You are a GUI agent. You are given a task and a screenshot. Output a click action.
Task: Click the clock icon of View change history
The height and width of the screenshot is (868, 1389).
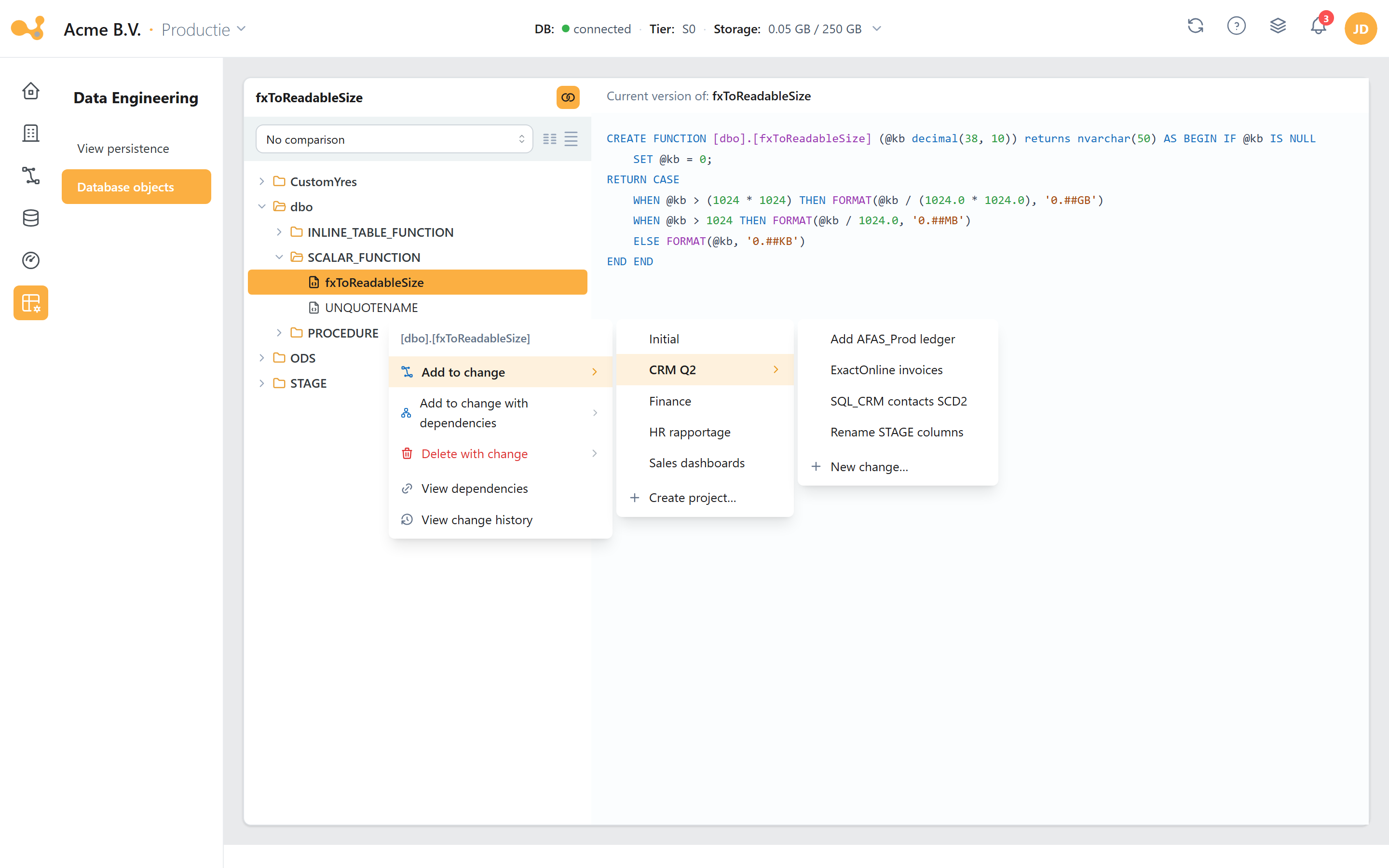(x=407, y=519)
